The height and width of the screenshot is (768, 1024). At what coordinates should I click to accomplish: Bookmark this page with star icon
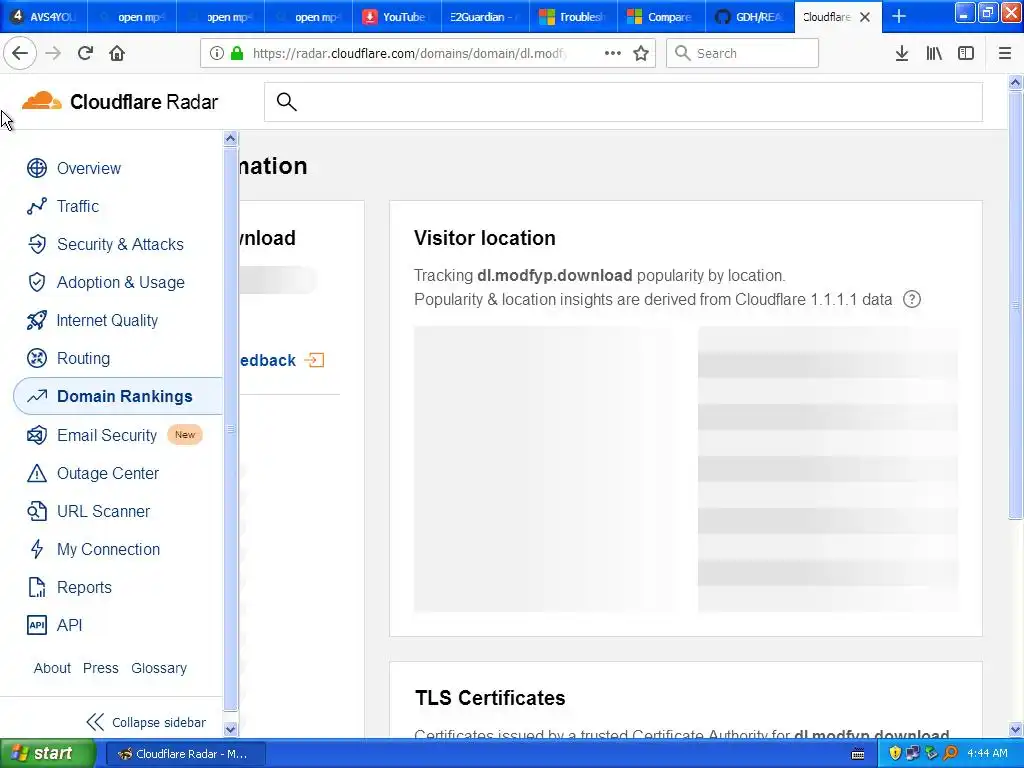tap(641, 54)
